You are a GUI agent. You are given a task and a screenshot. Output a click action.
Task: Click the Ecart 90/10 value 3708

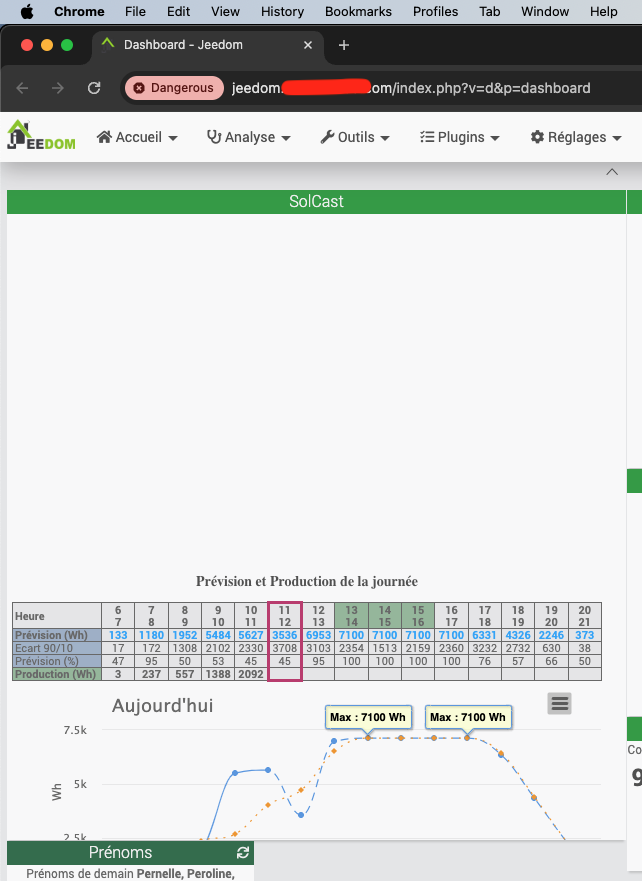point(285,648)
